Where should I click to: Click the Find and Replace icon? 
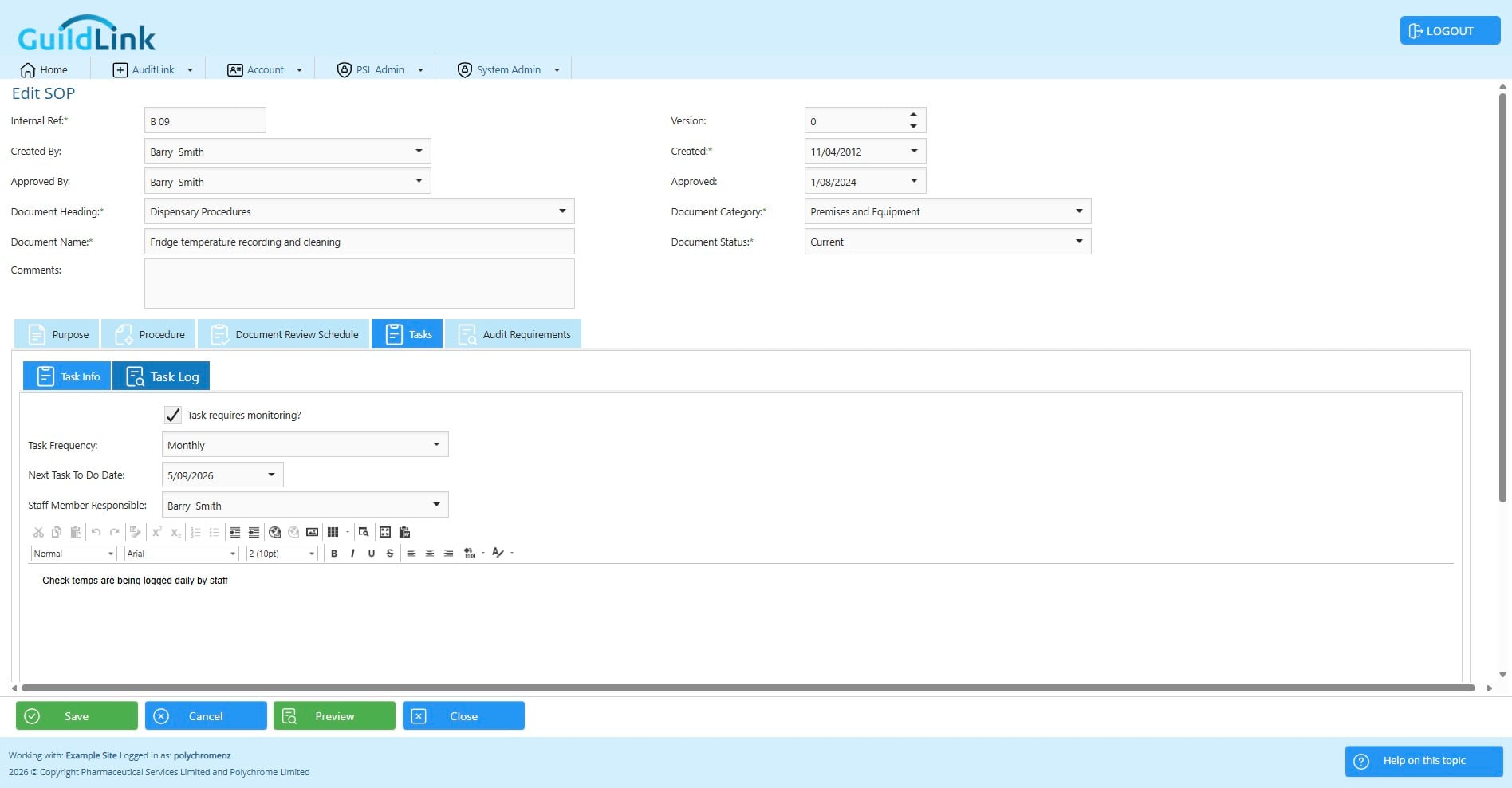(x=364, y=532)
